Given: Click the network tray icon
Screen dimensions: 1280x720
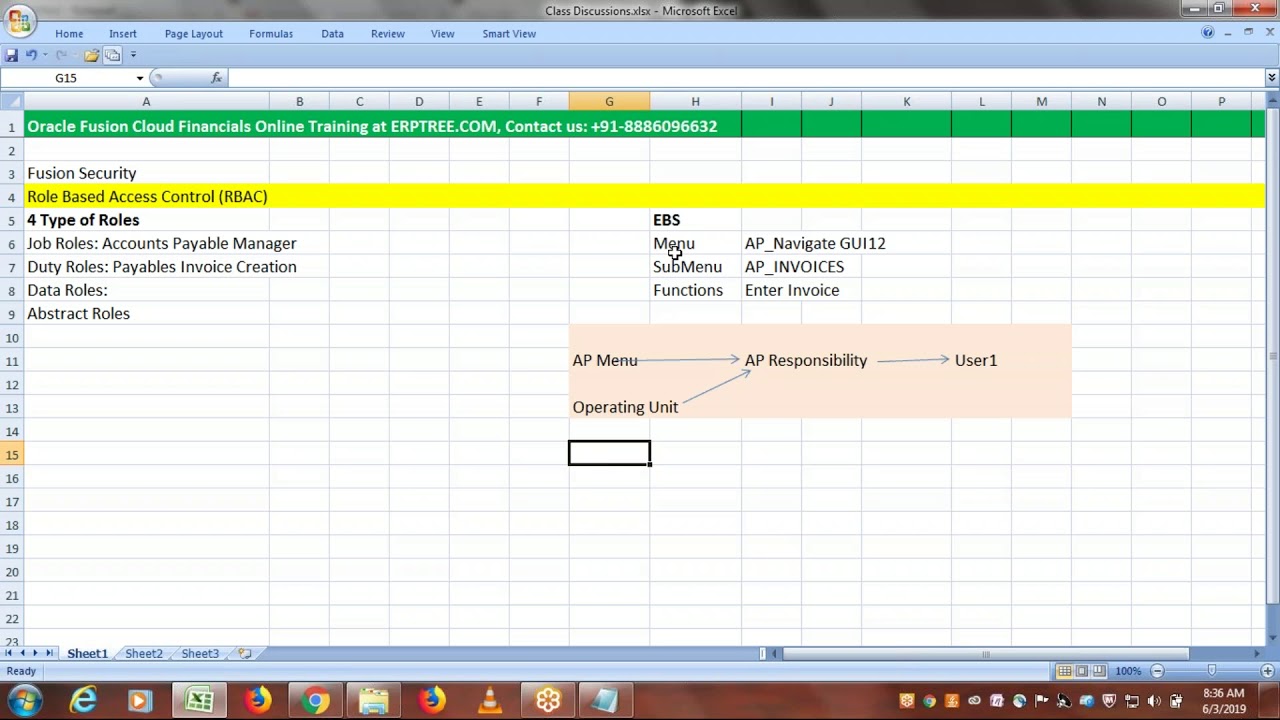Looking at the screenshot, I should (x=1132, y=701).
